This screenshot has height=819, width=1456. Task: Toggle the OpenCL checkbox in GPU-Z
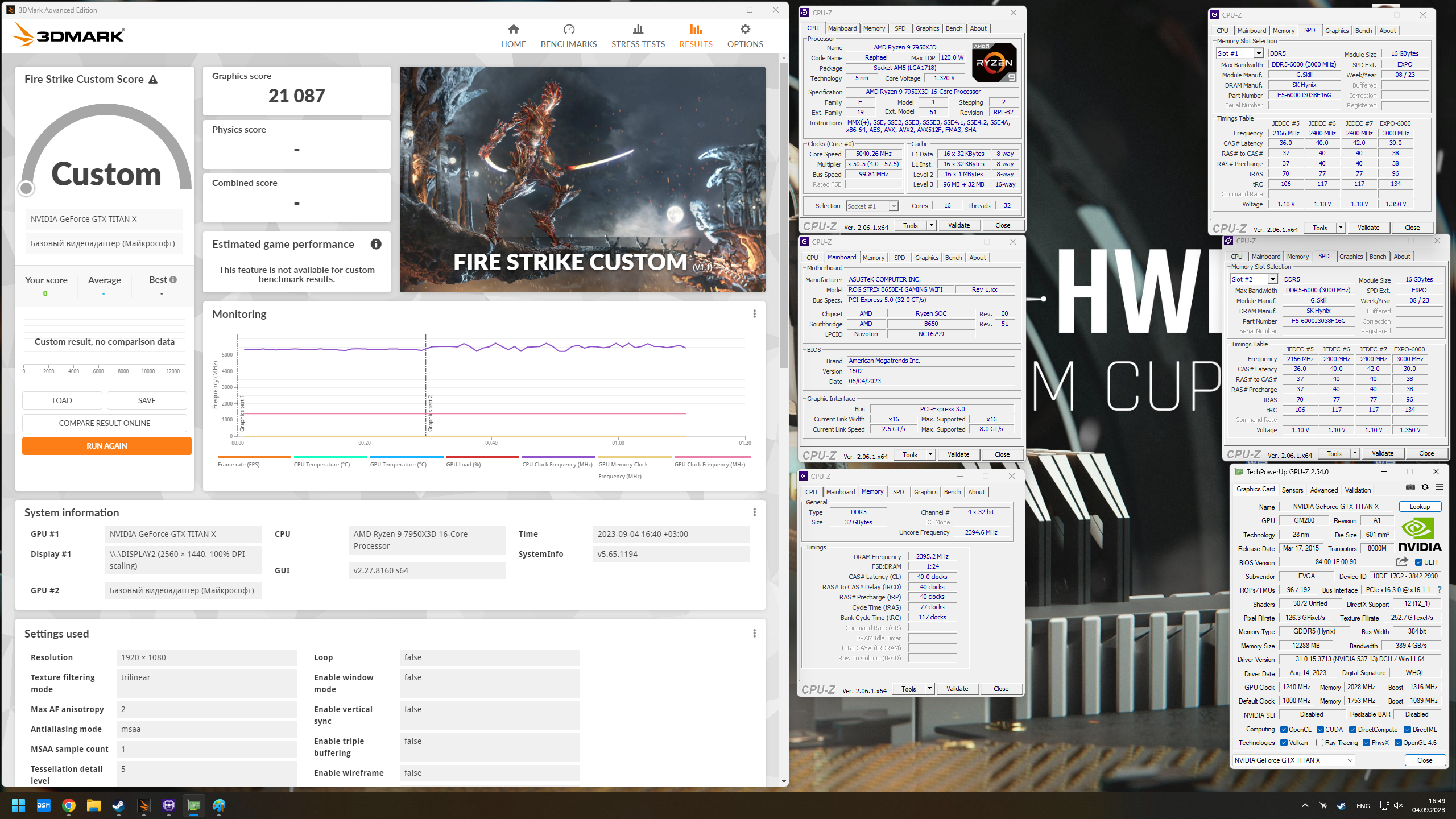pyautogui.click(x=1284, y=730)
